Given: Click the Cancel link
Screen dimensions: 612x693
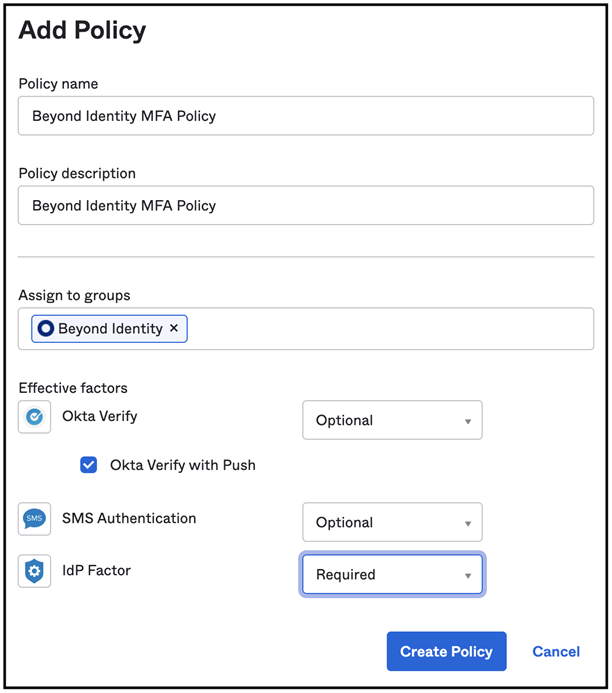Looking at the screenshot, I should click(x=555, y=651).
